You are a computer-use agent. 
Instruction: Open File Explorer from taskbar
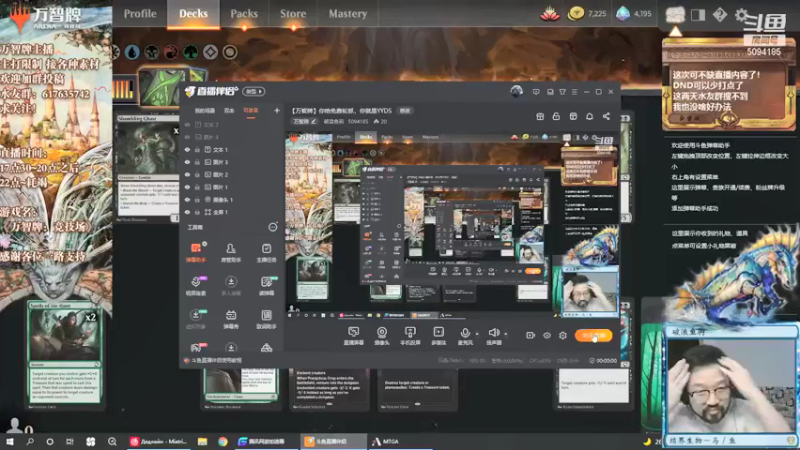[x=203, y=442]
